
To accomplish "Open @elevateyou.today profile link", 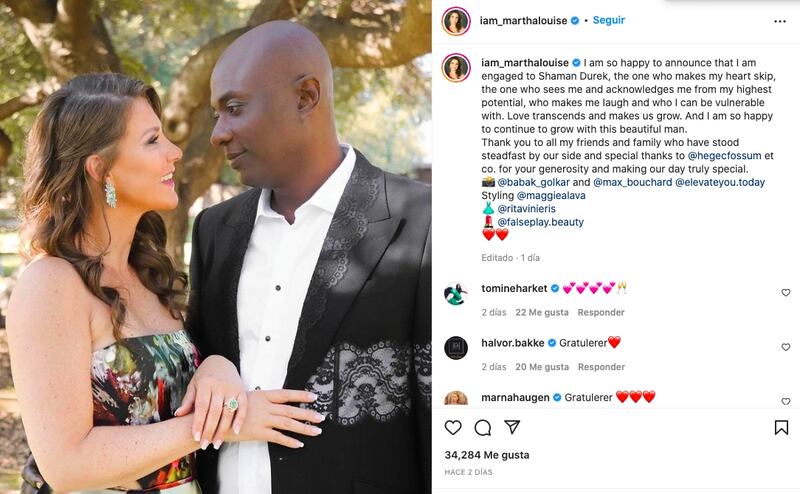I will [x=720, y=182].
